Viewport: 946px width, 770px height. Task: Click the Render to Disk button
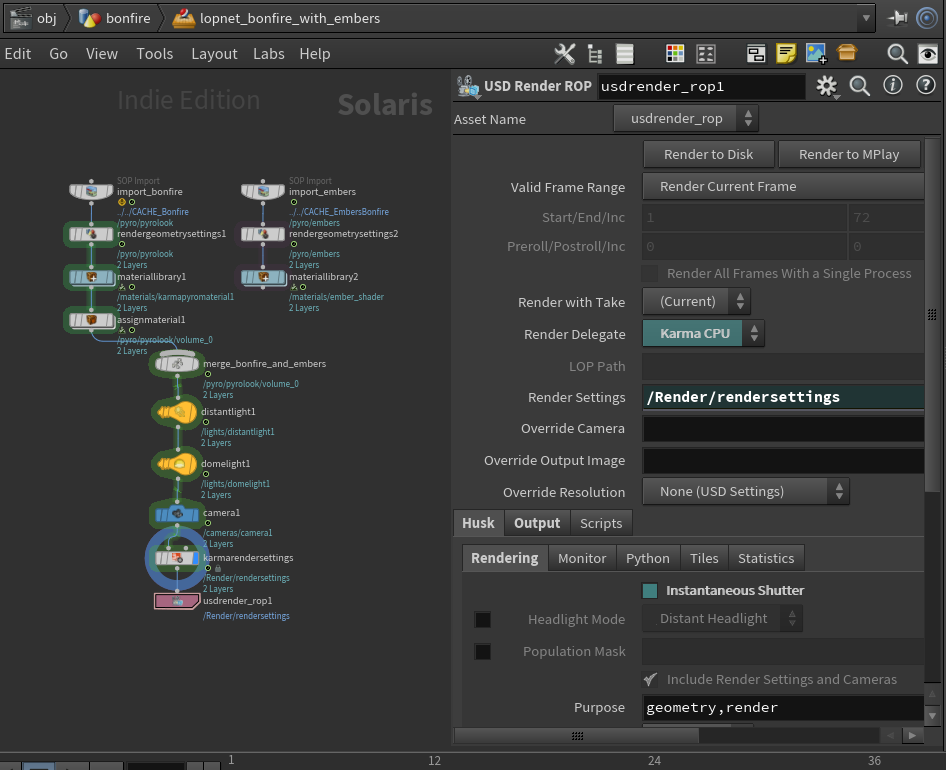708,154
